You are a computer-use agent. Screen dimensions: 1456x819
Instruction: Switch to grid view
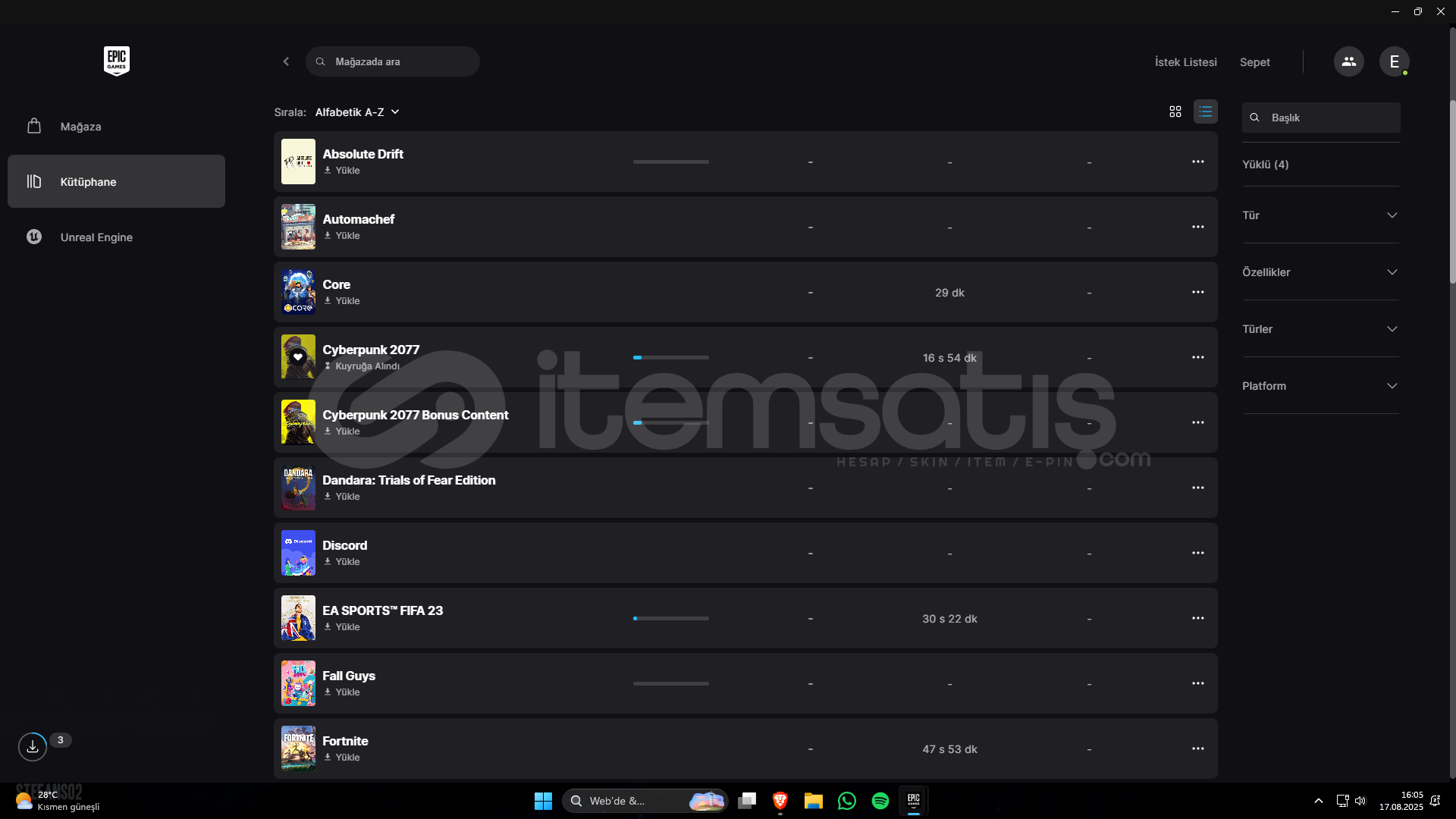[x=1175, y=111]
